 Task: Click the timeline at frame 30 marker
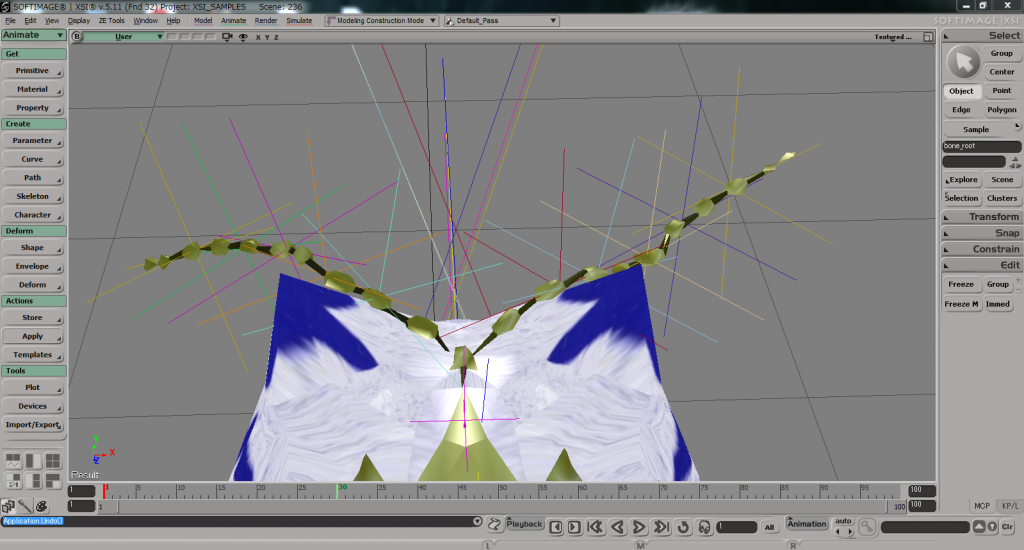[x=338, y=491]
